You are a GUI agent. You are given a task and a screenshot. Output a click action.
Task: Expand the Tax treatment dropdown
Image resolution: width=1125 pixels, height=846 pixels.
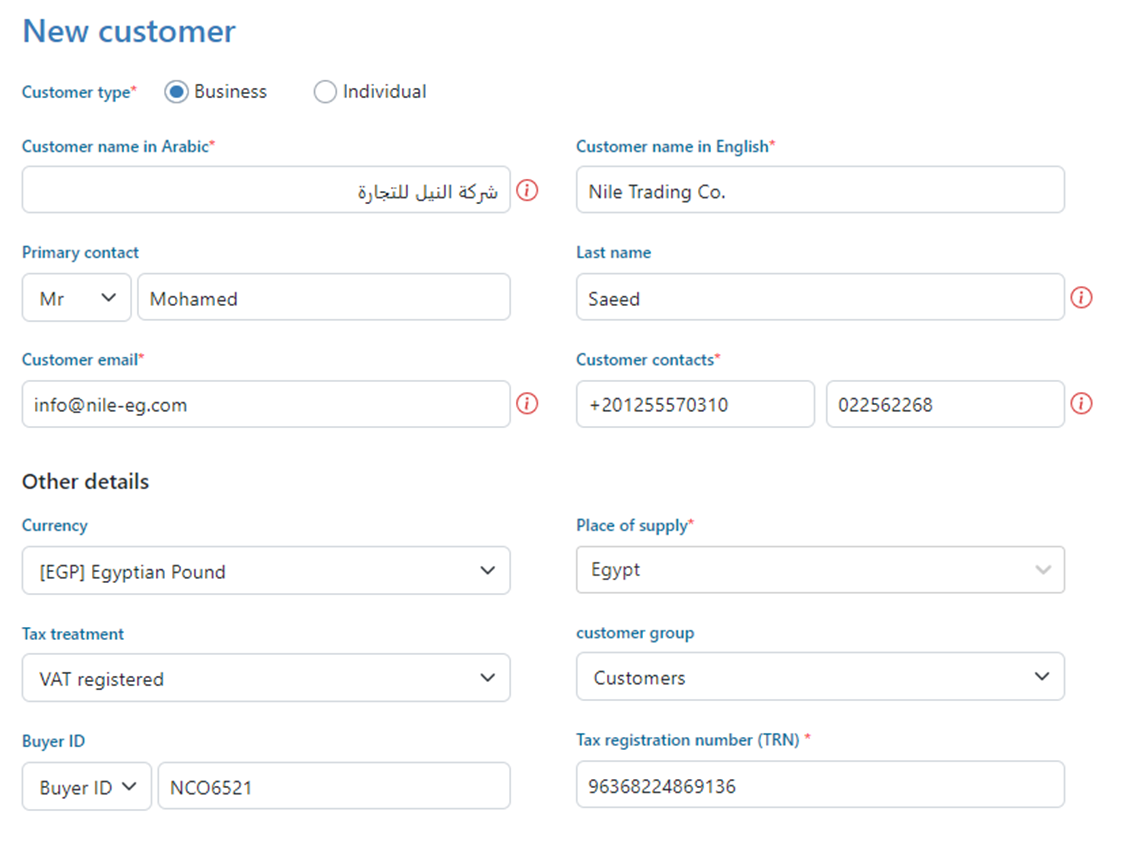point(266,678)
